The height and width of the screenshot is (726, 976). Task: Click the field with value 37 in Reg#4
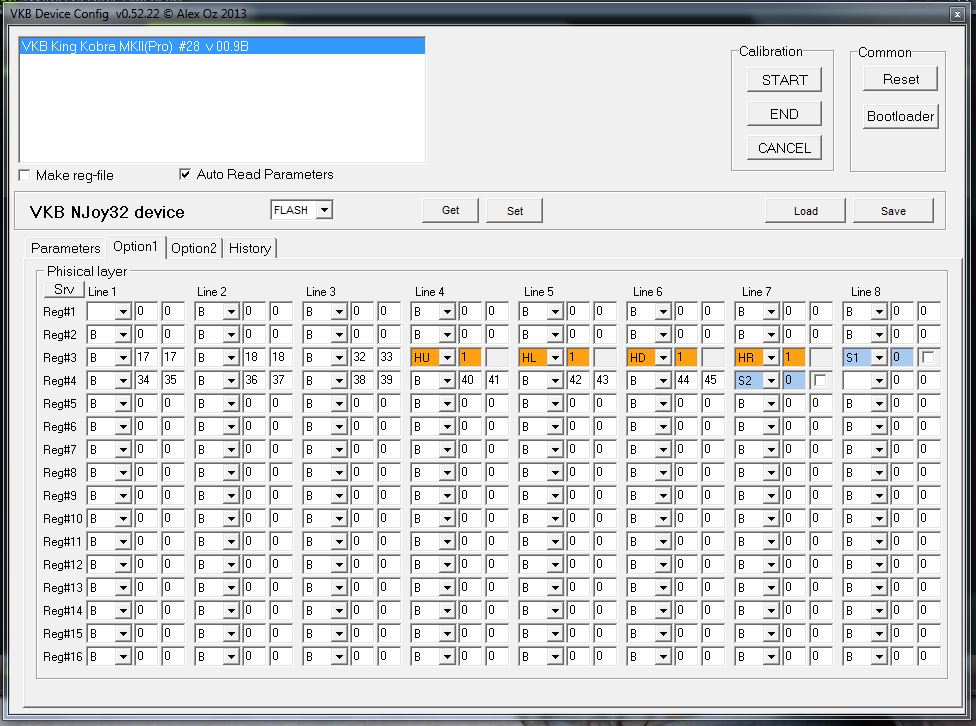tap(281, 380)
